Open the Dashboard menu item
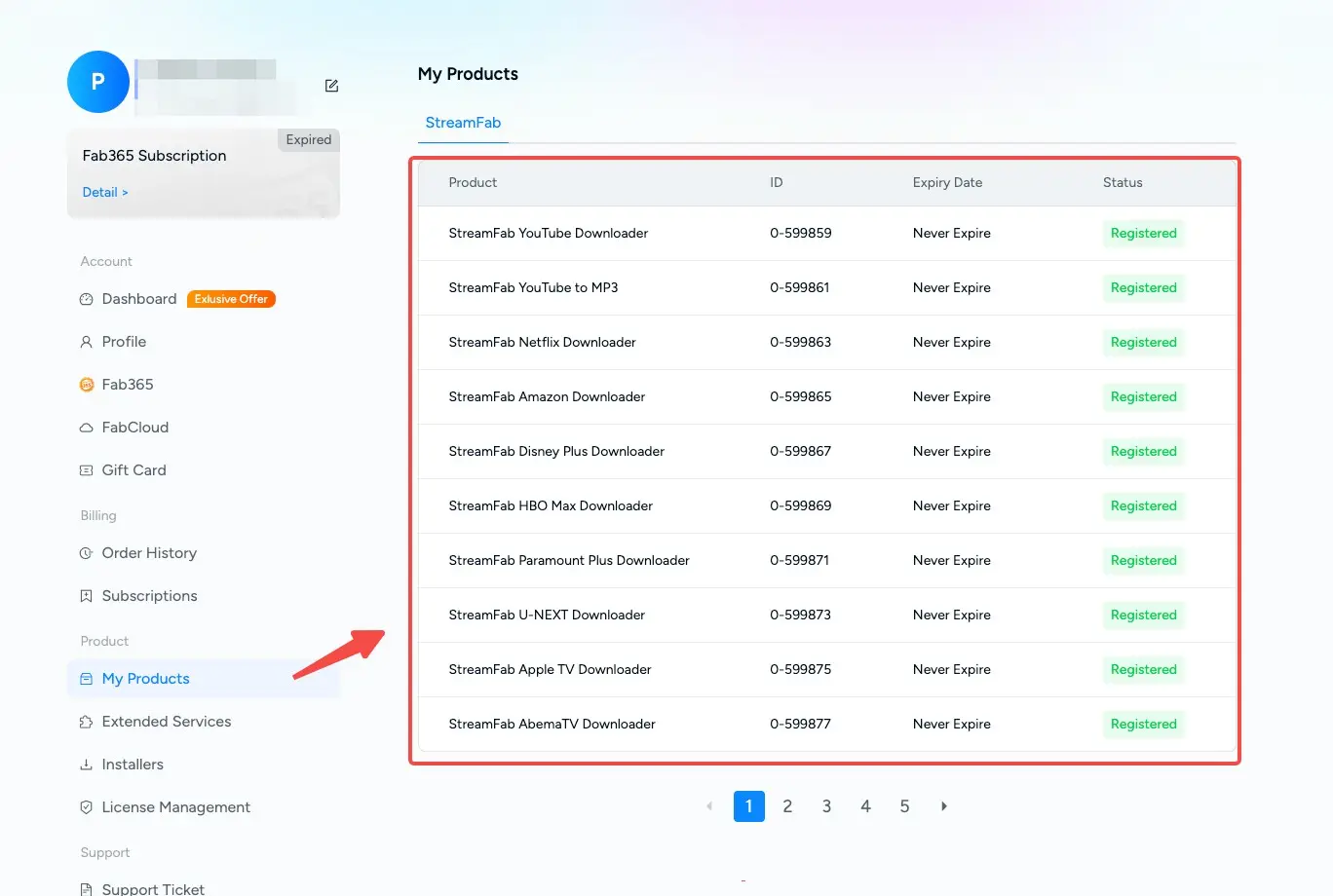Screen dimensions: 1333x896 coord(139,299)
